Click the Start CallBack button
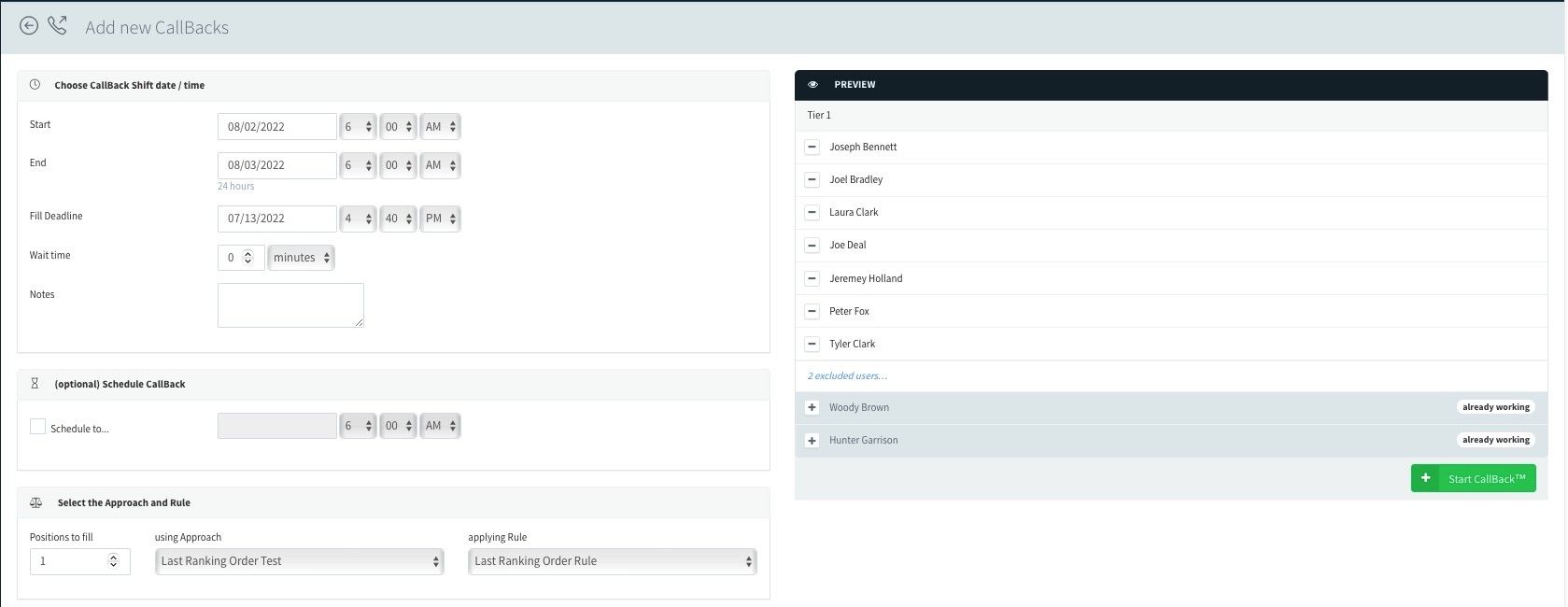Screen dimensions: 1568x607 tap(1473, 478)
